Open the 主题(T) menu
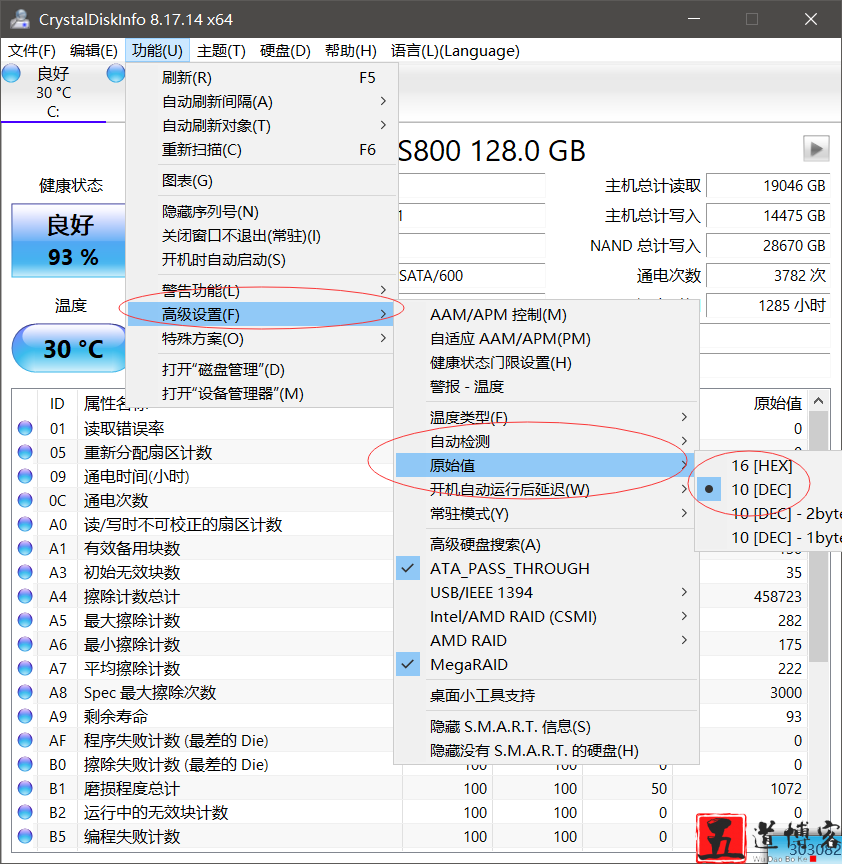This screenshot has height=864, width=842. click(221, 51)
